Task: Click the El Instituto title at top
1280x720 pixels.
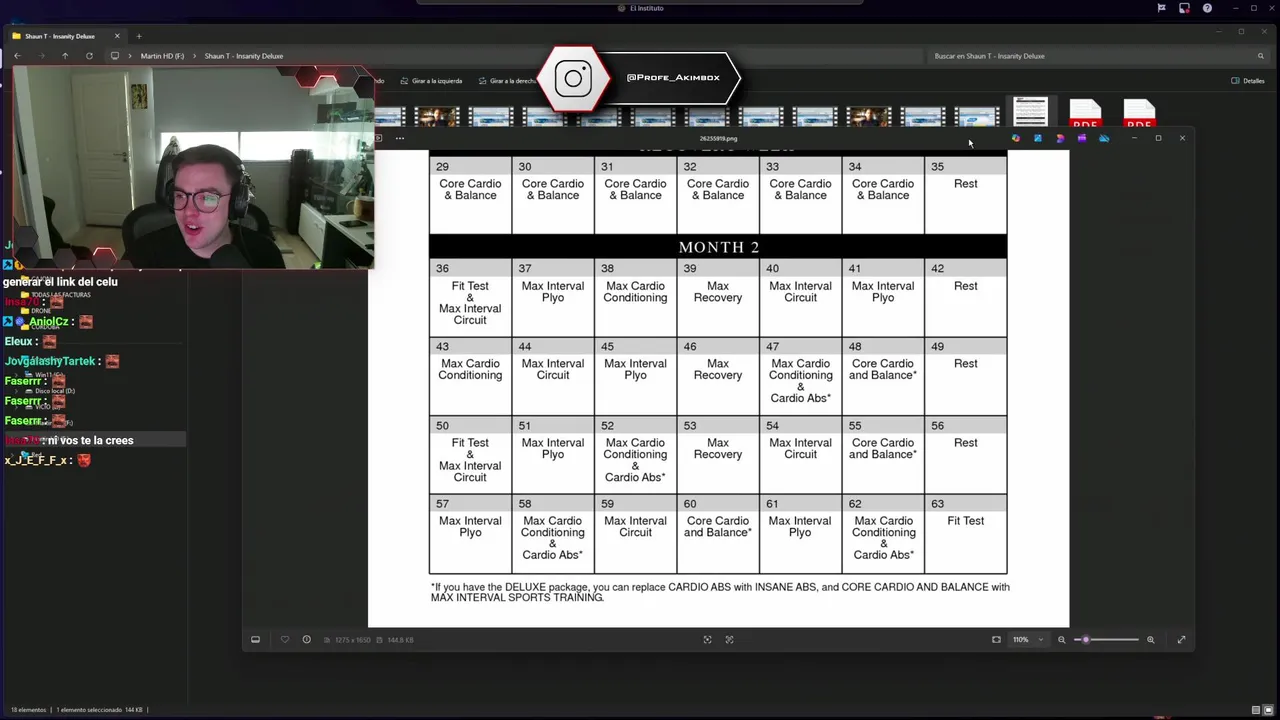Action: click(646, 8)
